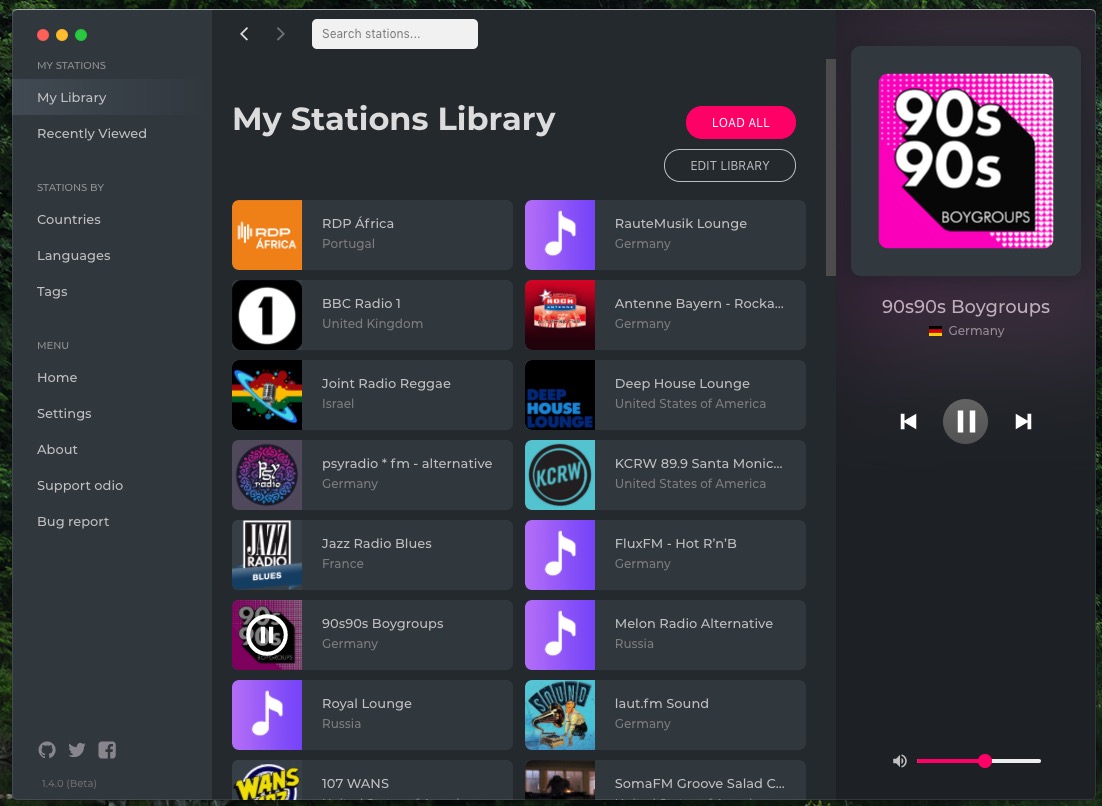This screenshot has width=1102, height=806.
Task: Open the Facebook link icon
Action: point(107,750)
